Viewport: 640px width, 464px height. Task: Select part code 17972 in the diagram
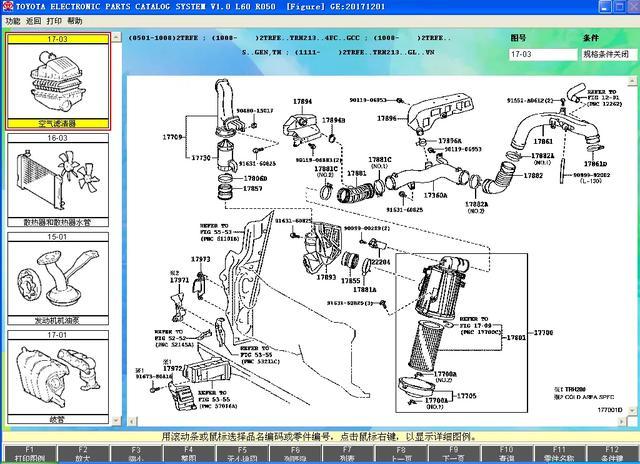173,368
